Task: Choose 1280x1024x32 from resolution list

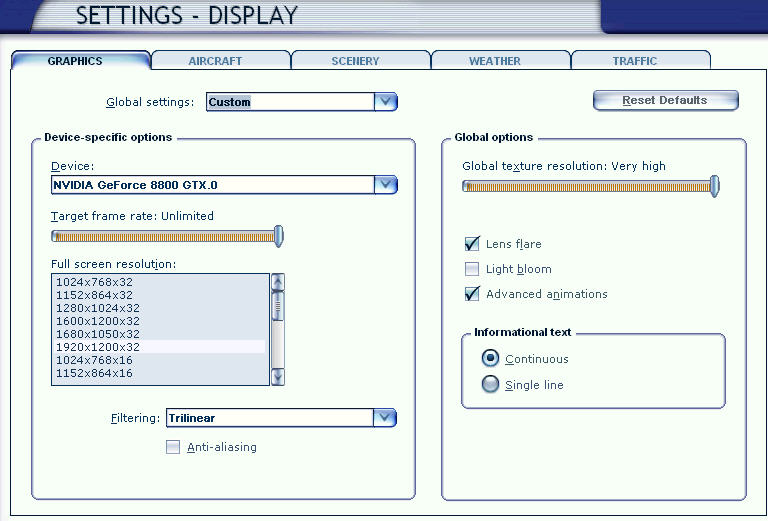Action: click(98, 308)
